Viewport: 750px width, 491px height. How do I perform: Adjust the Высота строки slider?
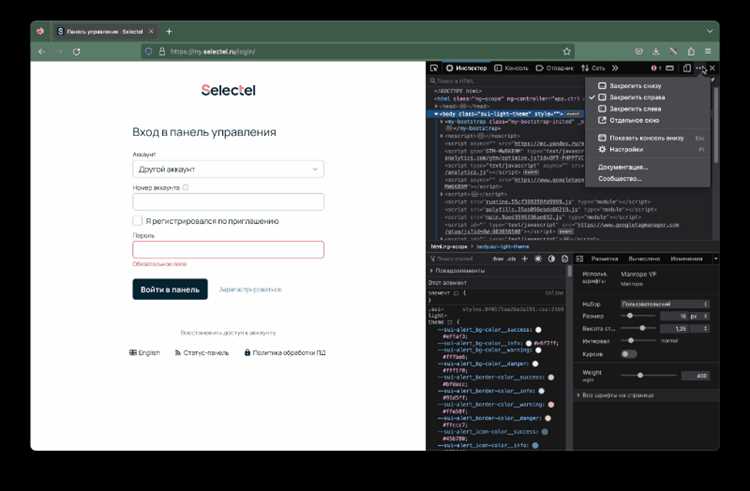click(x=639, y=328)
